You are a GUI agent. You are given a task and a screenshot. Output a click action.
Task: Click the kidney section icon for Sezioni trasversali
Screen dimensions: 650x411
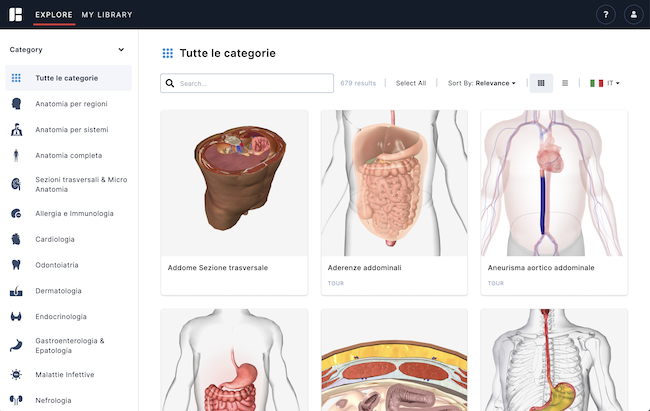click(16, 184)
